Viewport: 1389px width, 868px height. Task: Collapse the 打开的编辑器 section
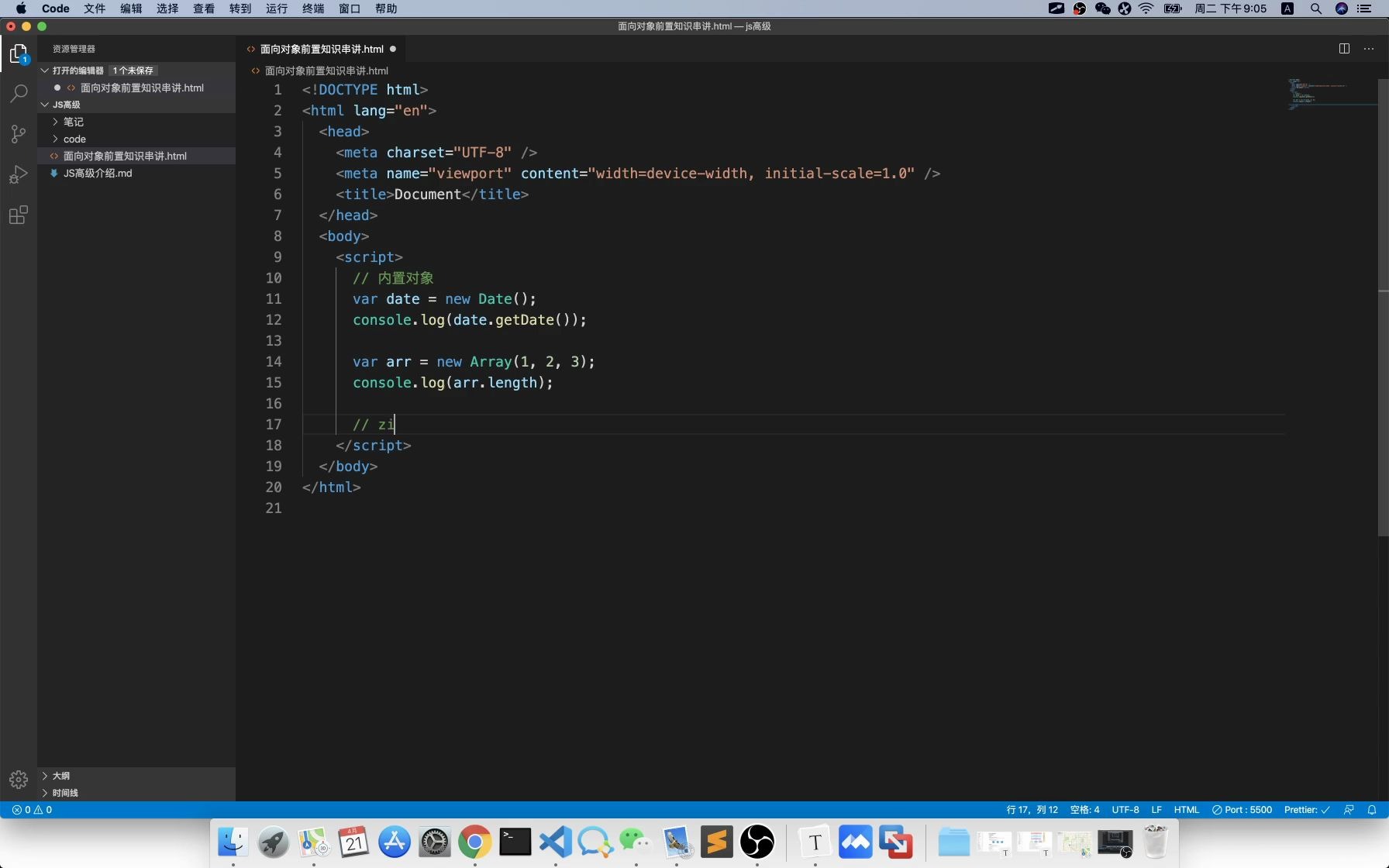[x=45, y=71]
